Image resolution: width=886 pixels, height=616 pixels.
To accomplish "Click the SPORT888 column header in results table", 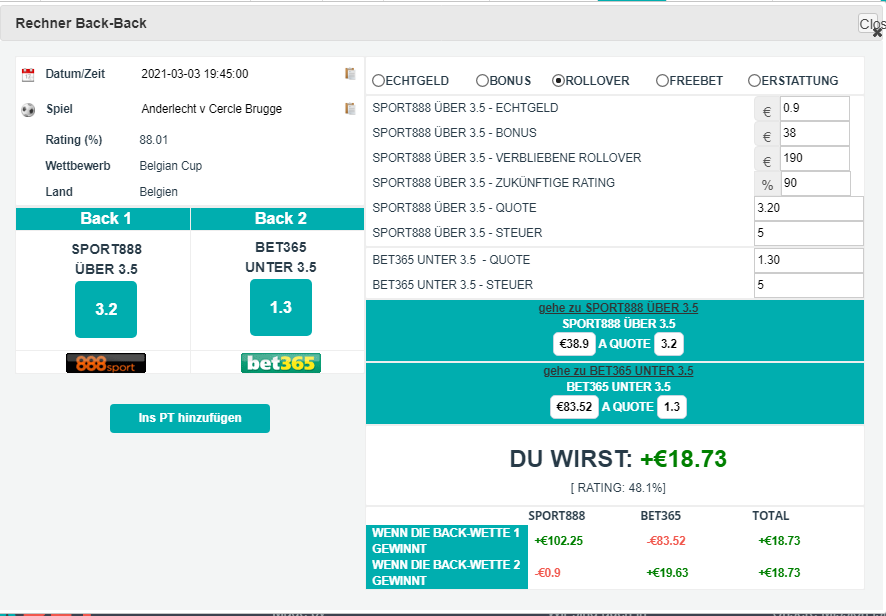I will (x=557, y=516).
